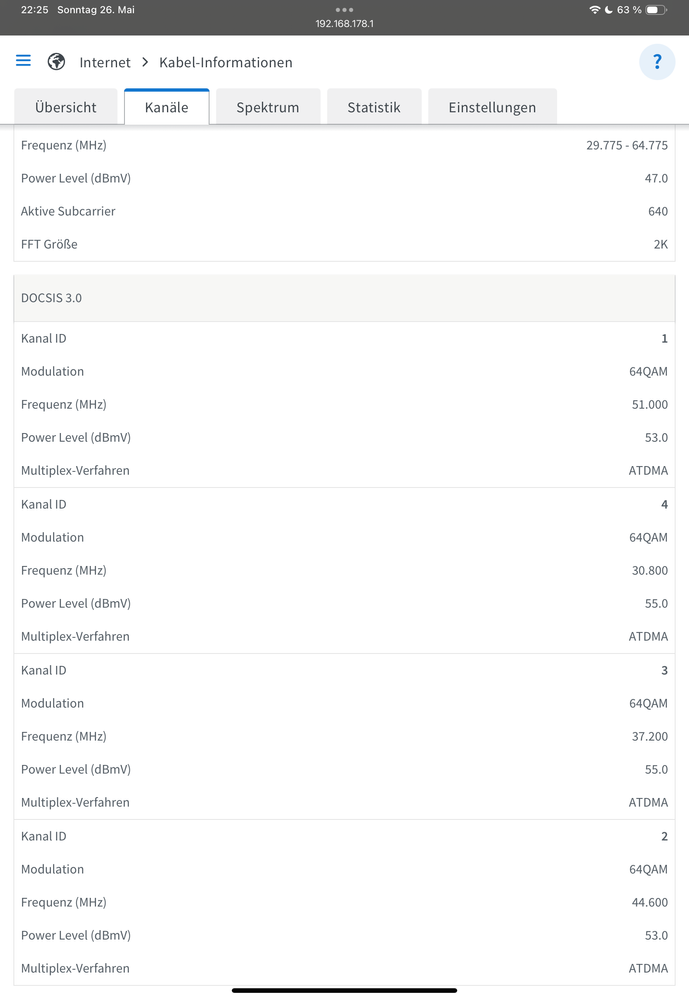This screenshot has height=999, width=689.
Task: Click the Kabel-Informationen breadcrumb
Action: pos(226,62)
